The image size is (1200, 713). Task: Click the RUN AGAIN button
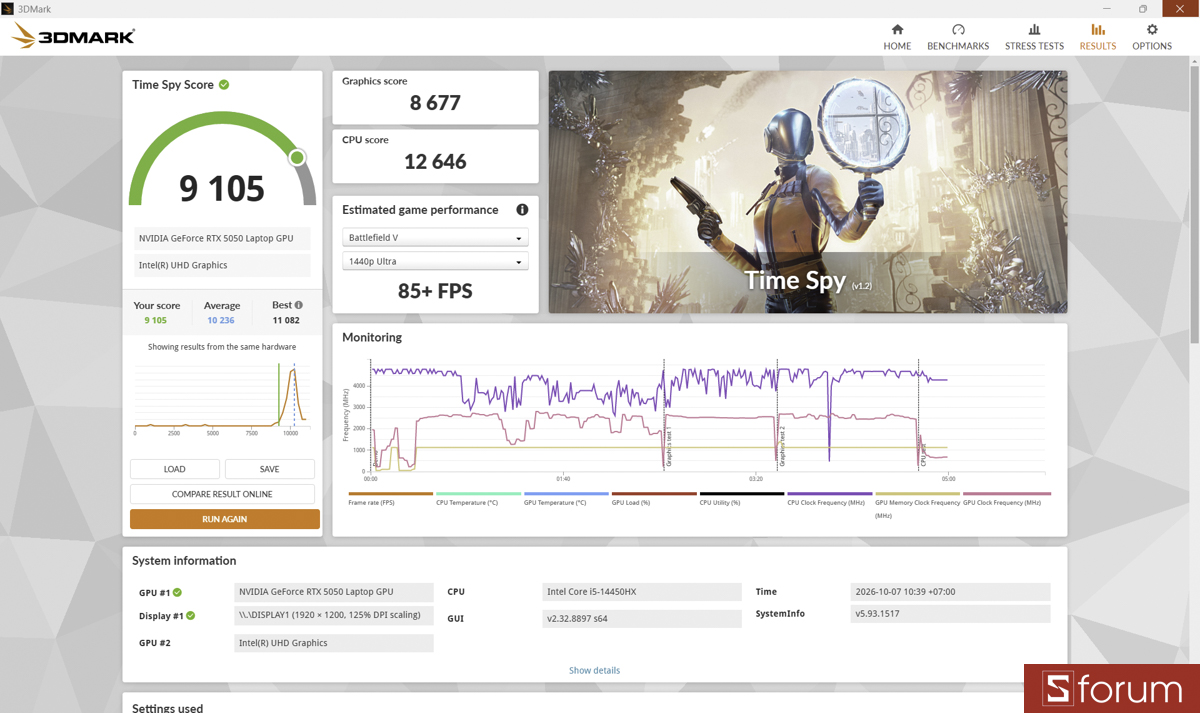225,519
